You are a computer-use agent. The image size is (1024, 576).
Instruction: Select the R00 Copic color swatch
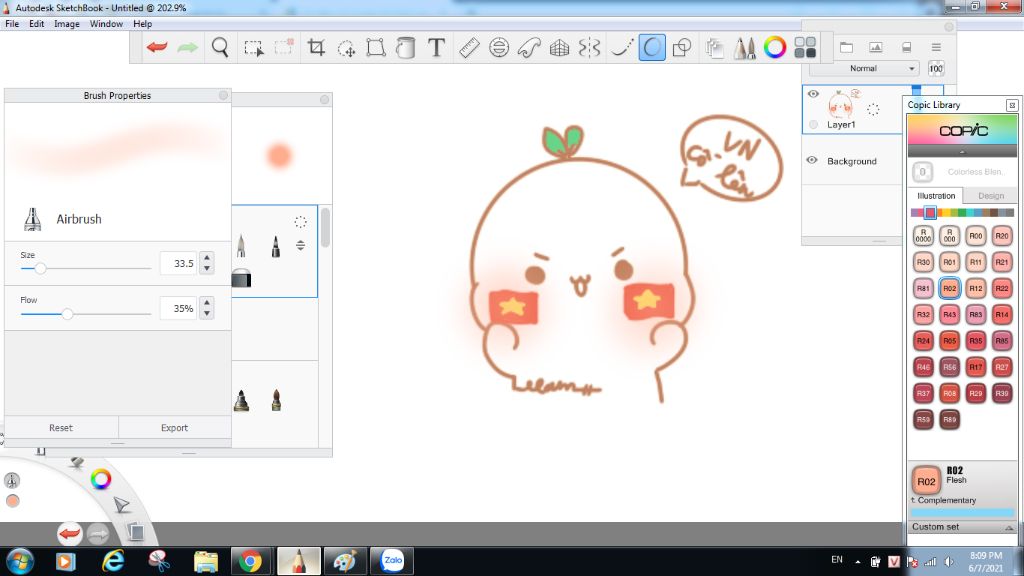(x=976, y=236)
